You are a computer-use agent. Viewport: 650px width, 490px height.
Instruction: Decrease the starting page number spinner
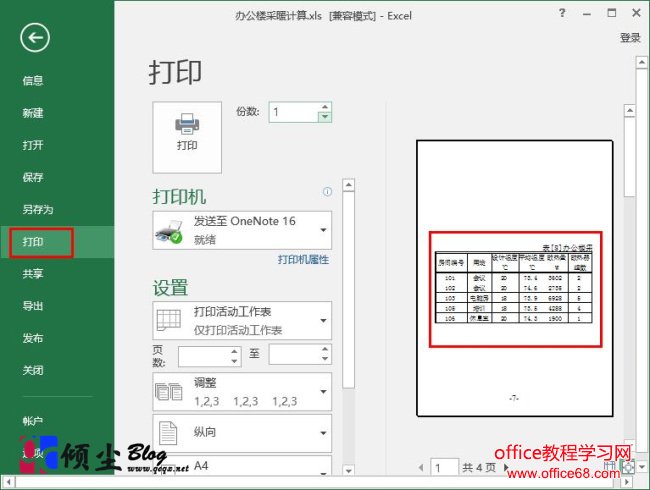(x=234, y=361)
